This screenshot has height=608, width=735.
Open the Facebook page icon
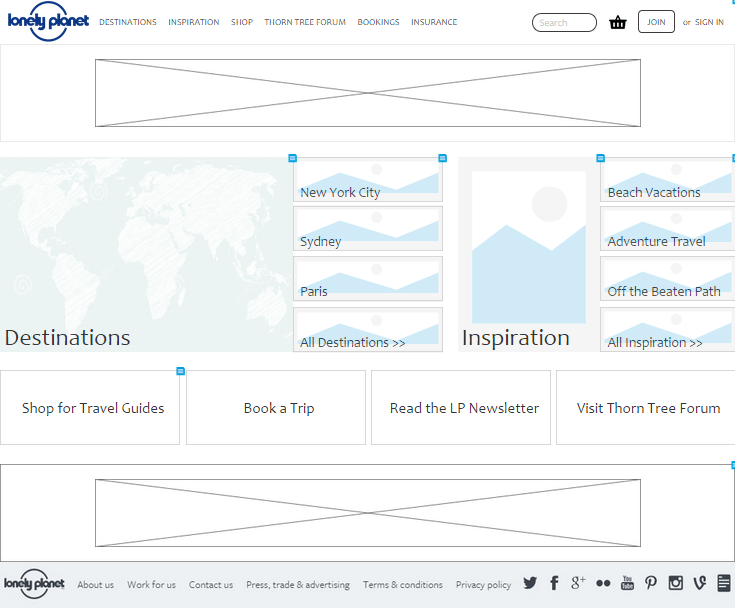tap(554, 583)
